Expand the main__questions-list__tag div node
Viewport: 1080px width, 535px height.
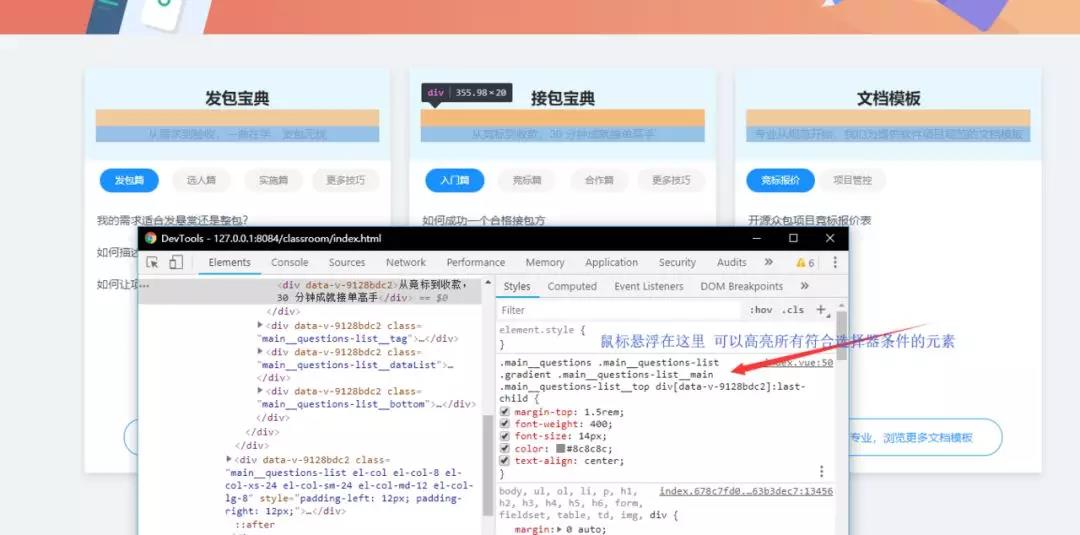tap(261, 325)
